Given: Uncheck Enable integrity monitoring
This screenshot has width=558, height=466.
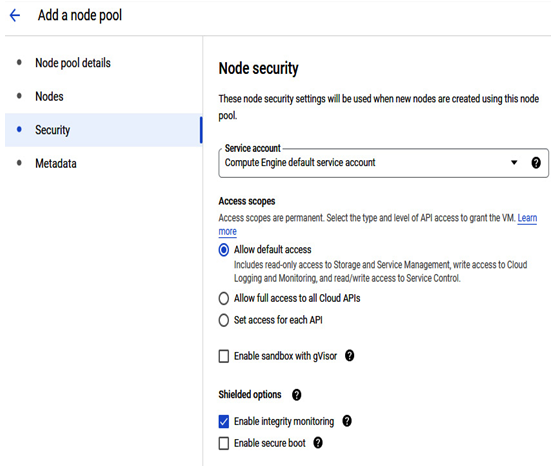Looking at the screenshot, I should point(223,422).
